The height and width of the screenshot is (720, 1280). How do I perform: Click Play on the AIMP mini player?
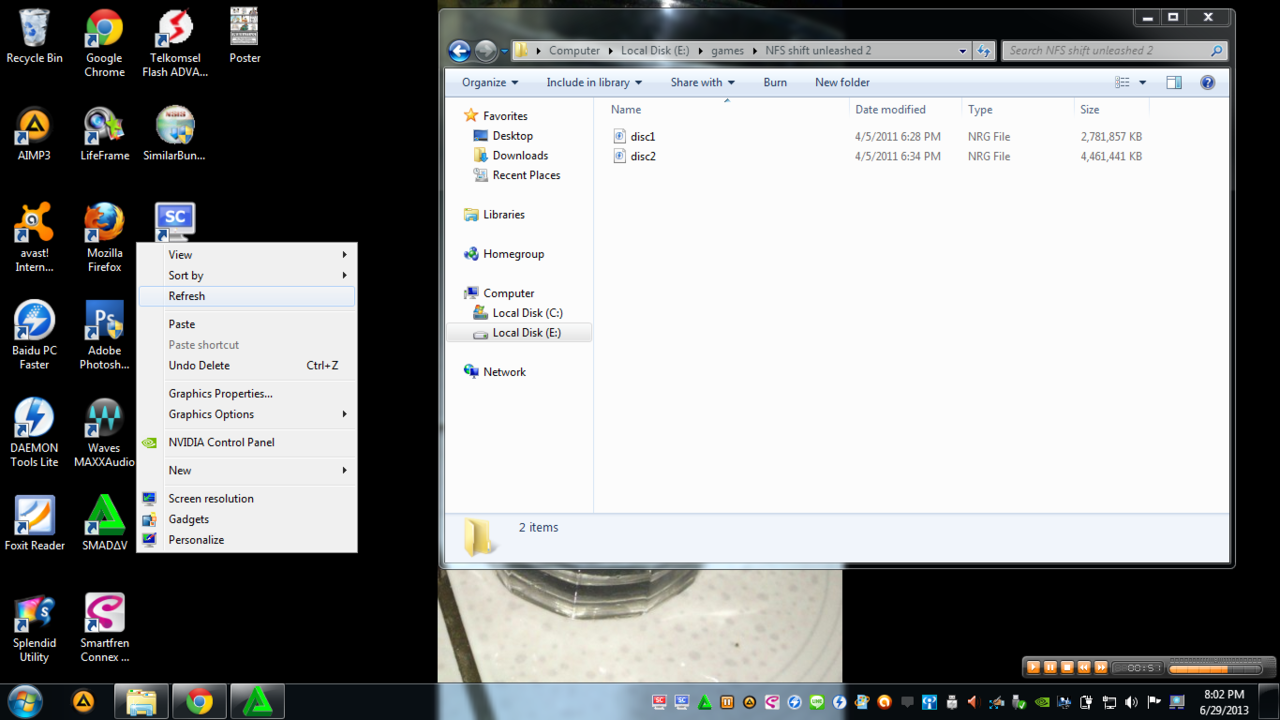pyautogui.click(x=1034, y=668)
